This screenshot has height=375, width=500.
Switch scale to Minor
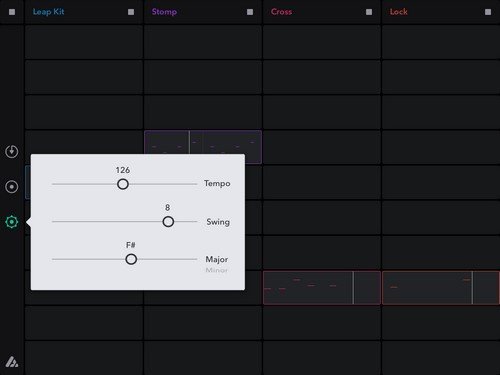pyautogui.click(x=217, y=270)
